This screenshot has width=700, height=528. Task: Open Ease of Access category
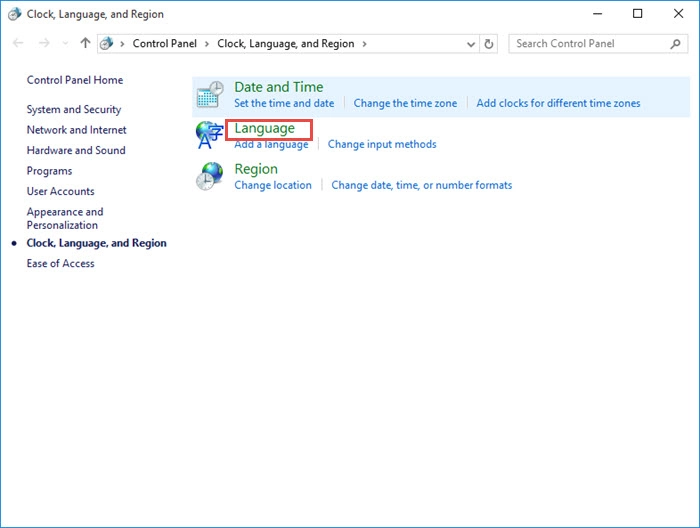coord(60,263)
